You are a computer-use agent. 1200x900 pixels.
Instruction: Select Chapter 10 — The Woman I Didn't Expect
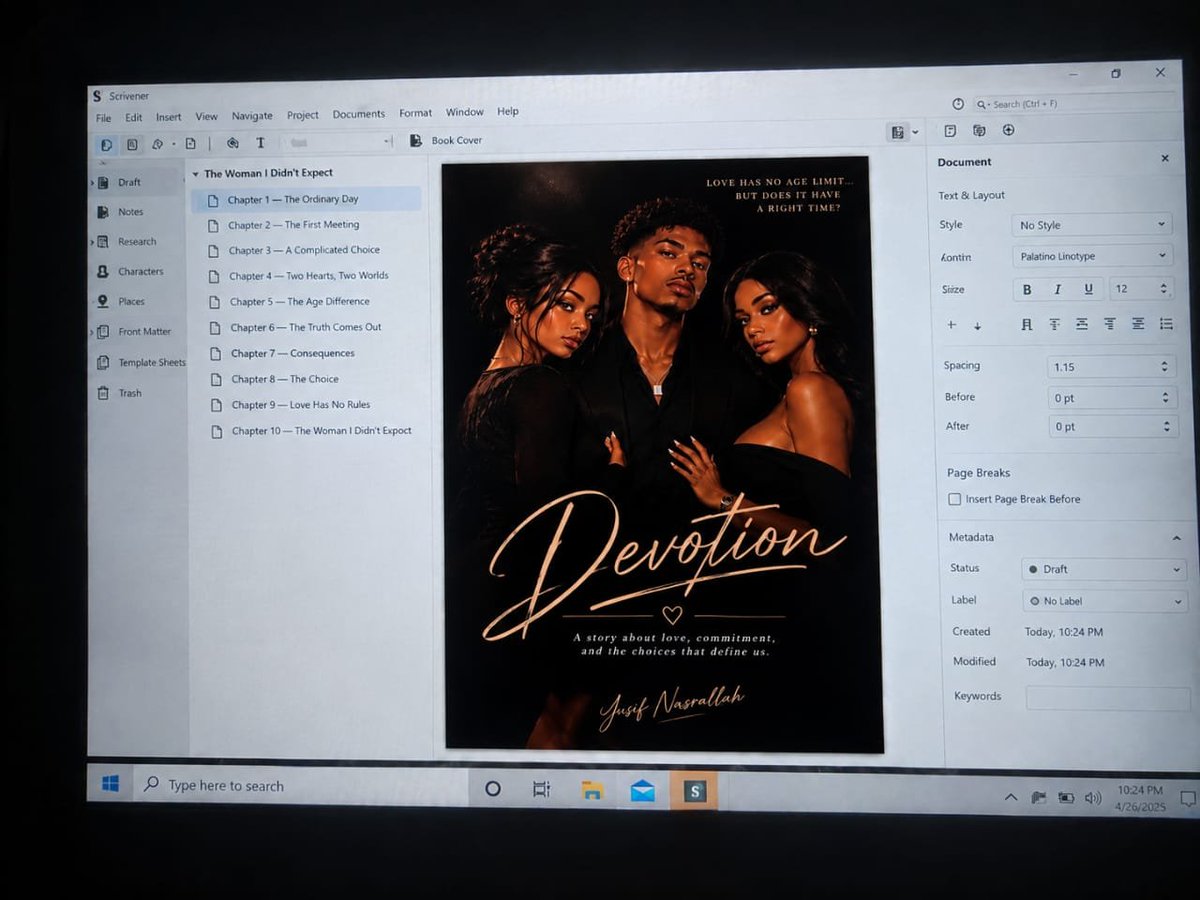pos(309,431)
